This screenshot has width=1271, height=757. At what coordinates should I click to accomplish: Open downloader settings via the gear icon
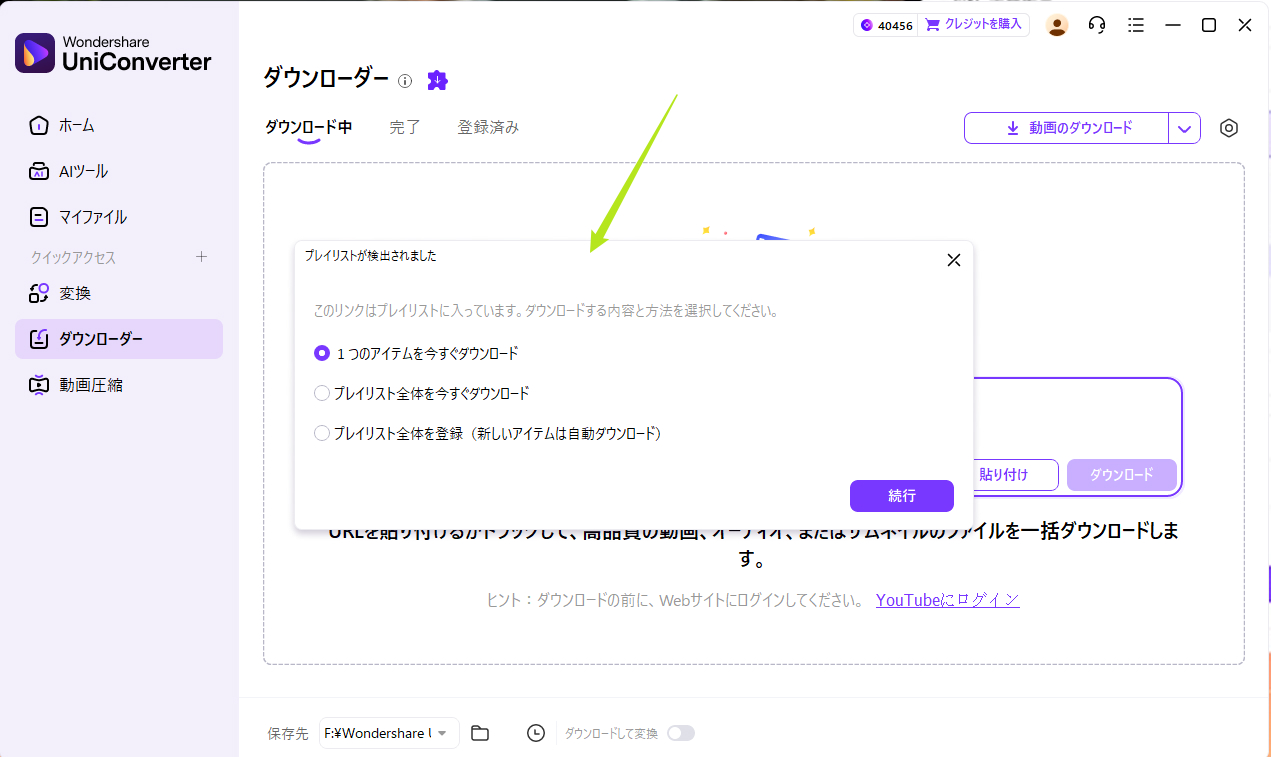1229,128
